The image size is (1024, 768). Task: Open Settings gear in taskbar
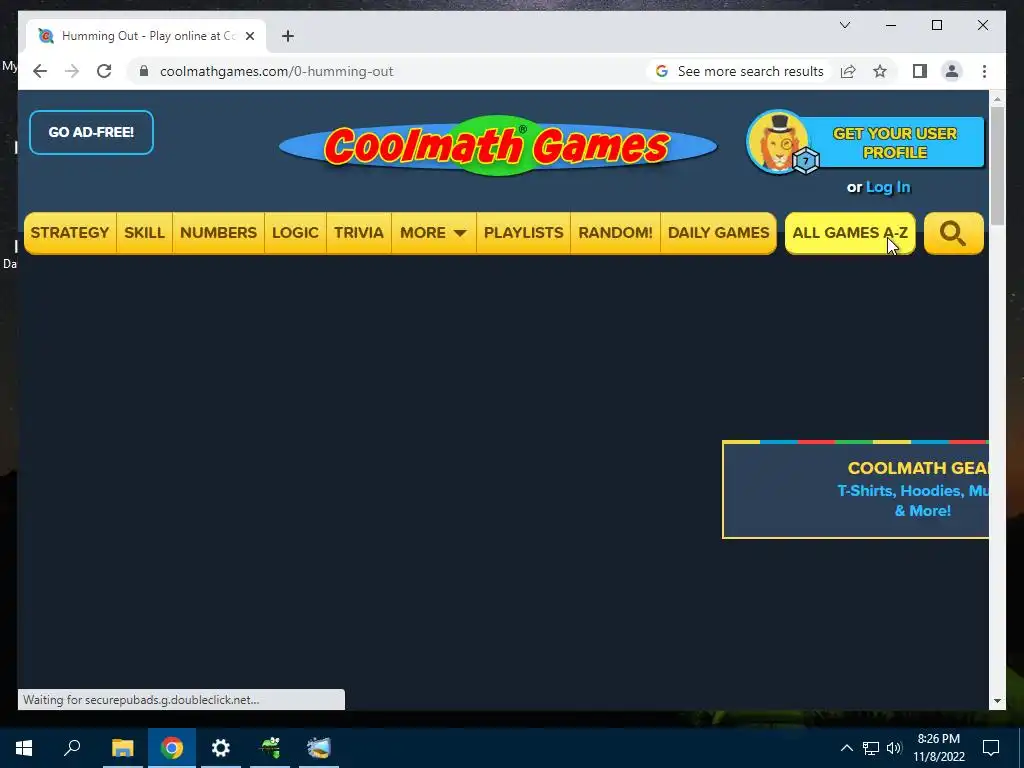[x=221, y=748]
